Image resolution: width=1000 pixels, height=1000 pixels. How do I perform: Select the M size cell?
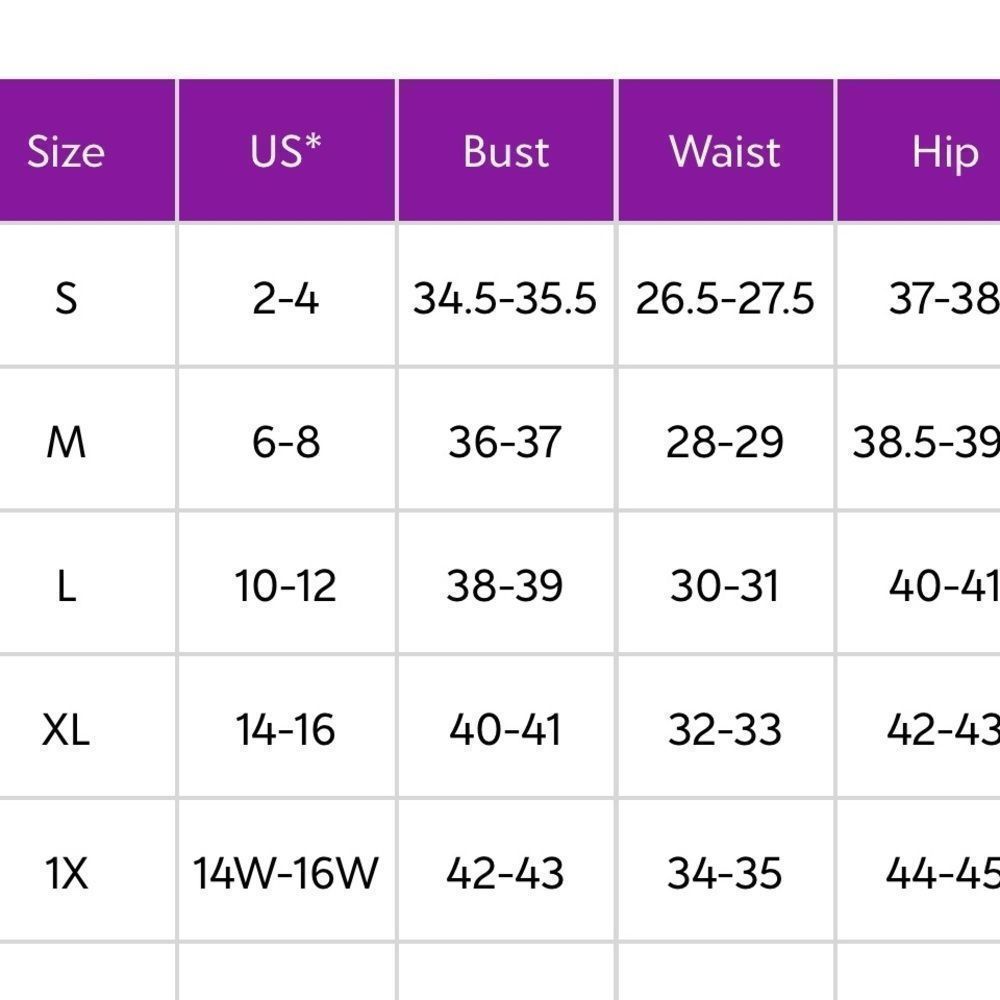click(66, 441)
